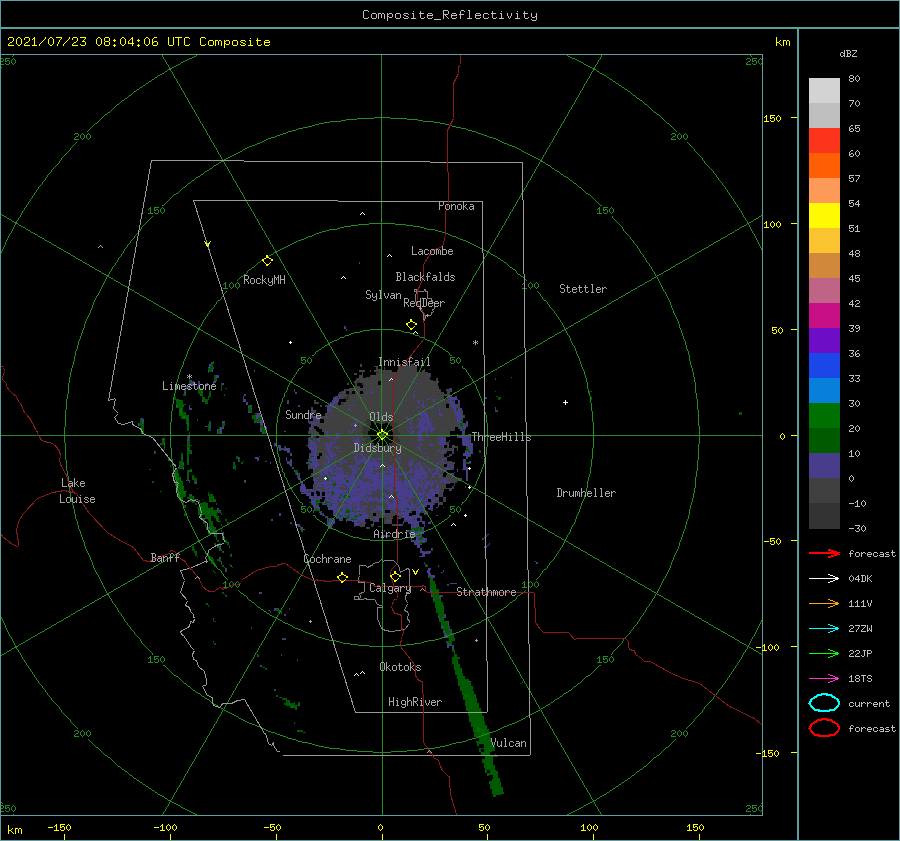Click the Didsbury label
The width and height of the screenshot is (900, 841).
click(378, 448)
